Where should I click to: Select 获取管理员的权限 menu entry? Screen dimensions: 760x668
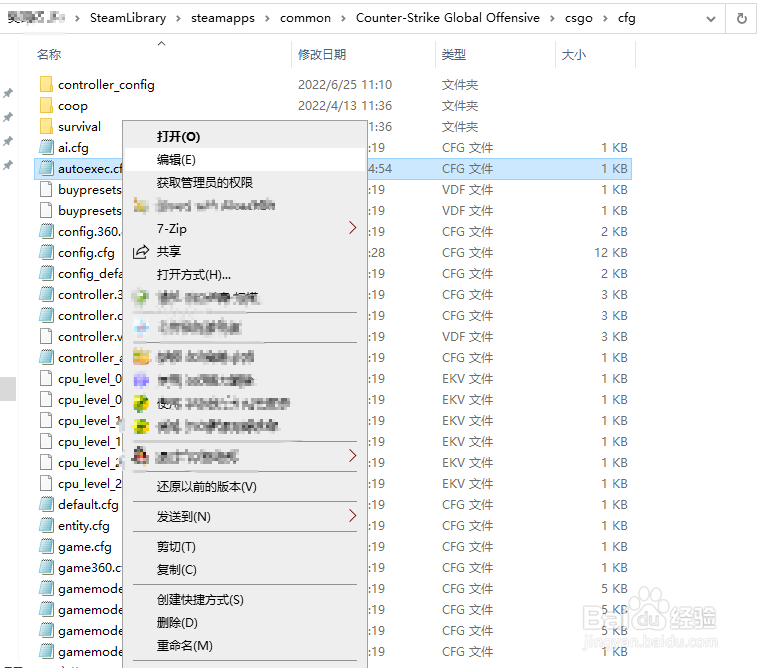pos(245,183)
